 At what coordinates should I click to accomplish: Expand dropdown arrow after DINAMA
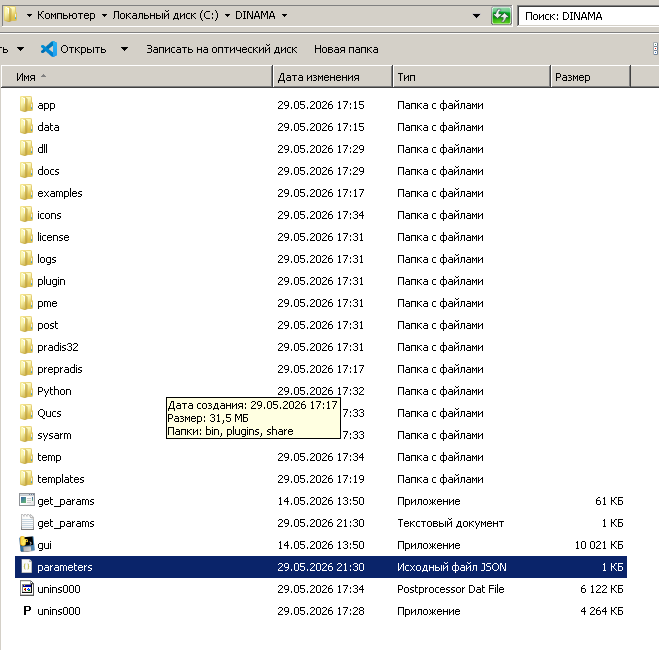[284, 16]
